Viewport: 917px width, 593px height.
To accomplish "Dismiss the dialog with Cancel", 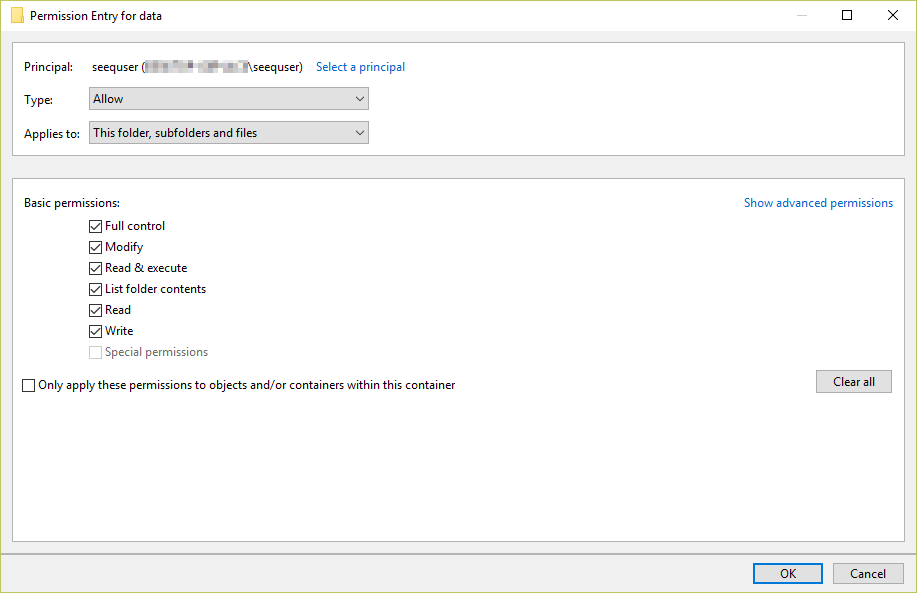I will pyautogui.click(x=867, y=573).
